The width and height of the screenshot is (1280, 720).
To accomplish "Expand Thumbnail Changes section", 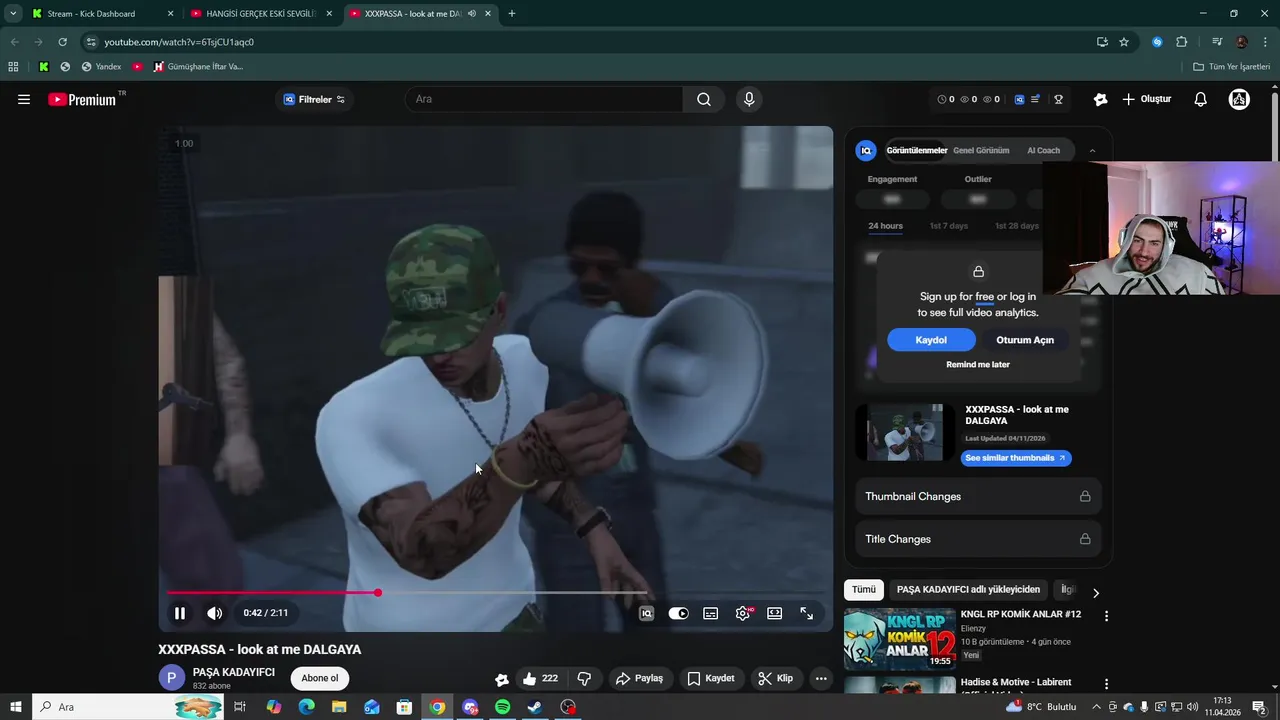I will (978, 496).
